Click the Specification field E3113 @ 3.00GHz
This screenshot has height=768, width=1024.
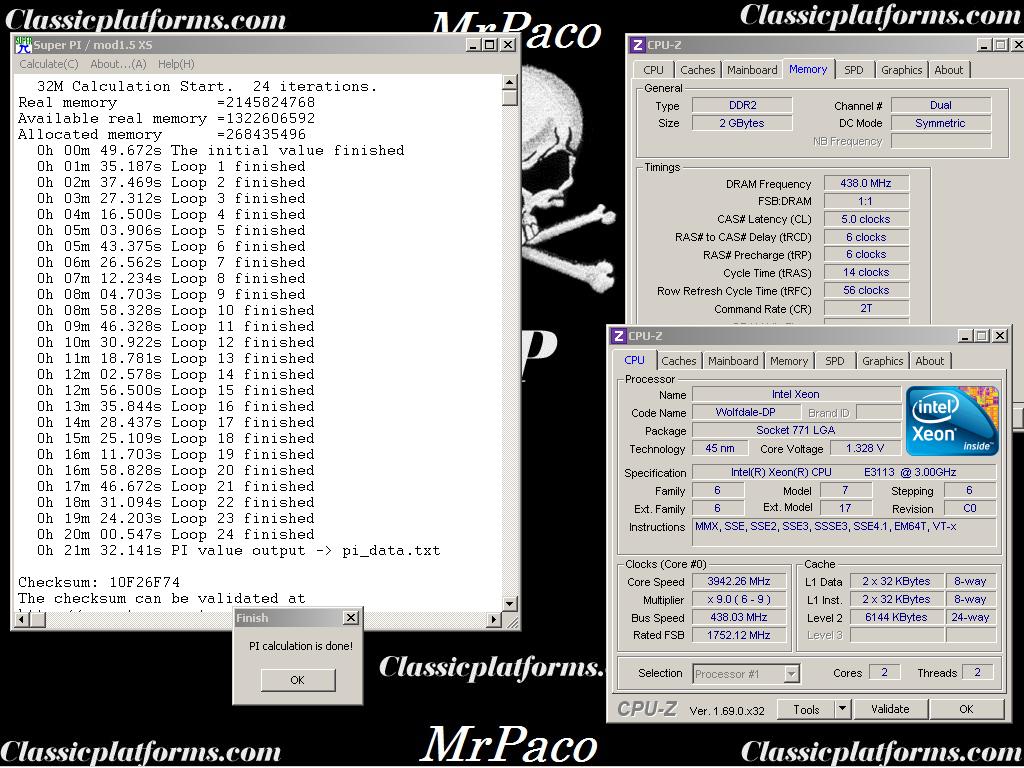pyautogui.click(x=844, y=472)
